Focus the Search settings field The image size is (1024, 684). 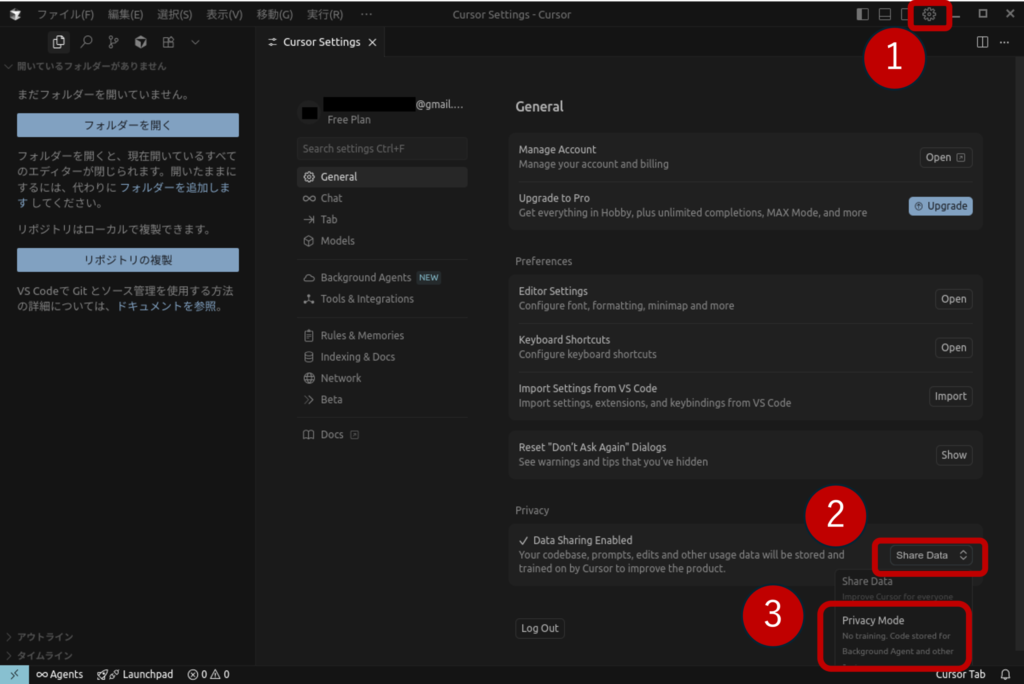pyautogui.click(x=382, y=148)
